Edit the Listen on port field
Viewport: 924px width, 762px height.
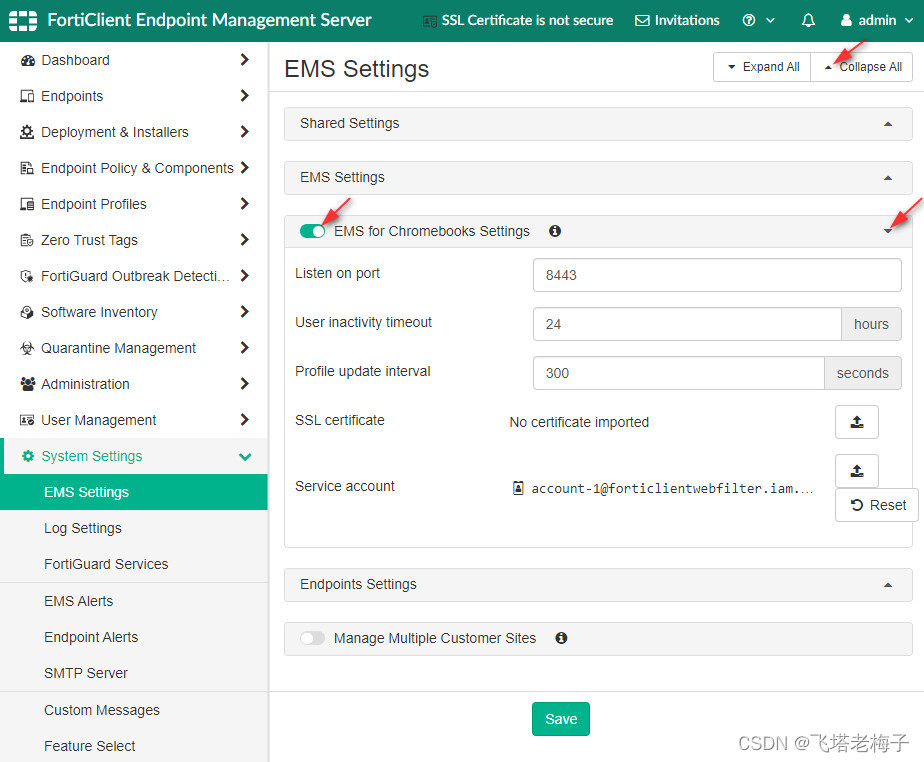click(x=717, y=275)
